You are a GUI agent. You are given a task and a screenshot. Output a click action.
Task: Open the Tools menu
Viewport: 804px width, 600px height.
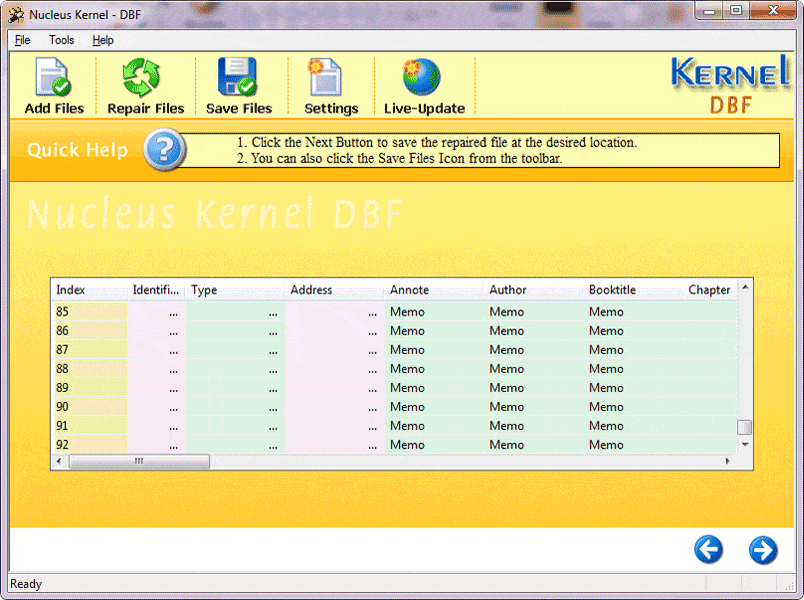62,40
